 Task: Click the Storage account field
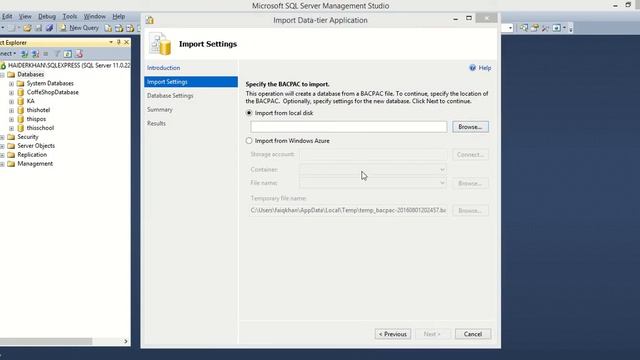click(373, 155)
